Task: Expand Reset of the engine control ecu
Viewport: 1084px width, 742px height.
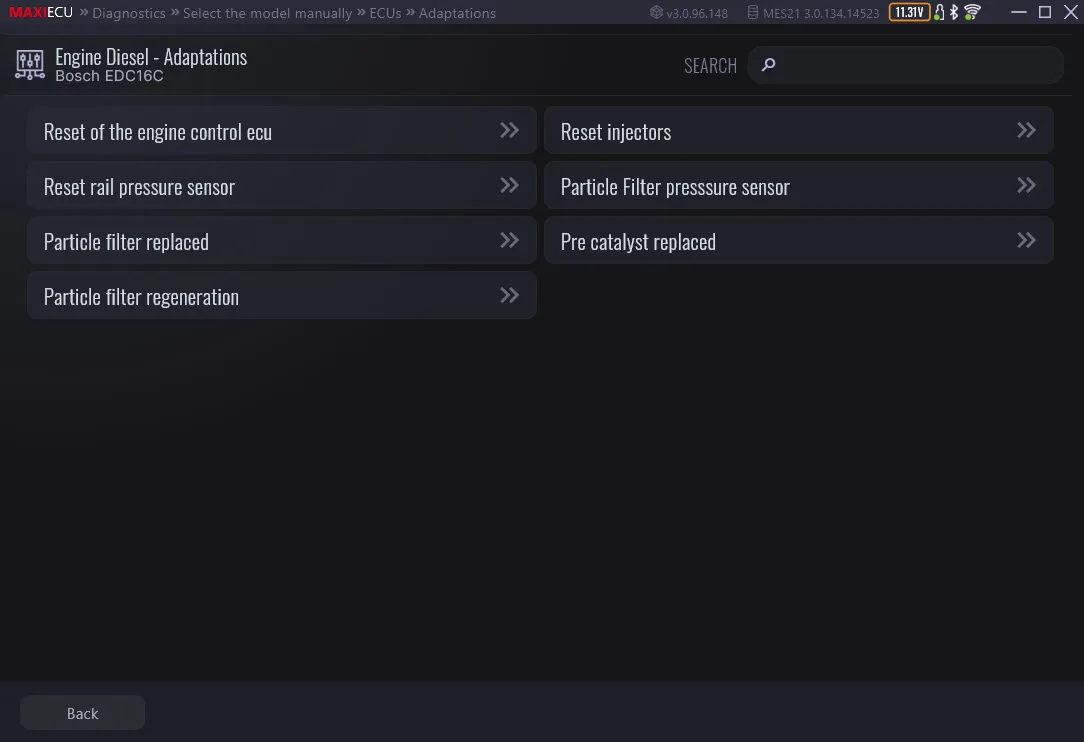Action: (281, 130)
